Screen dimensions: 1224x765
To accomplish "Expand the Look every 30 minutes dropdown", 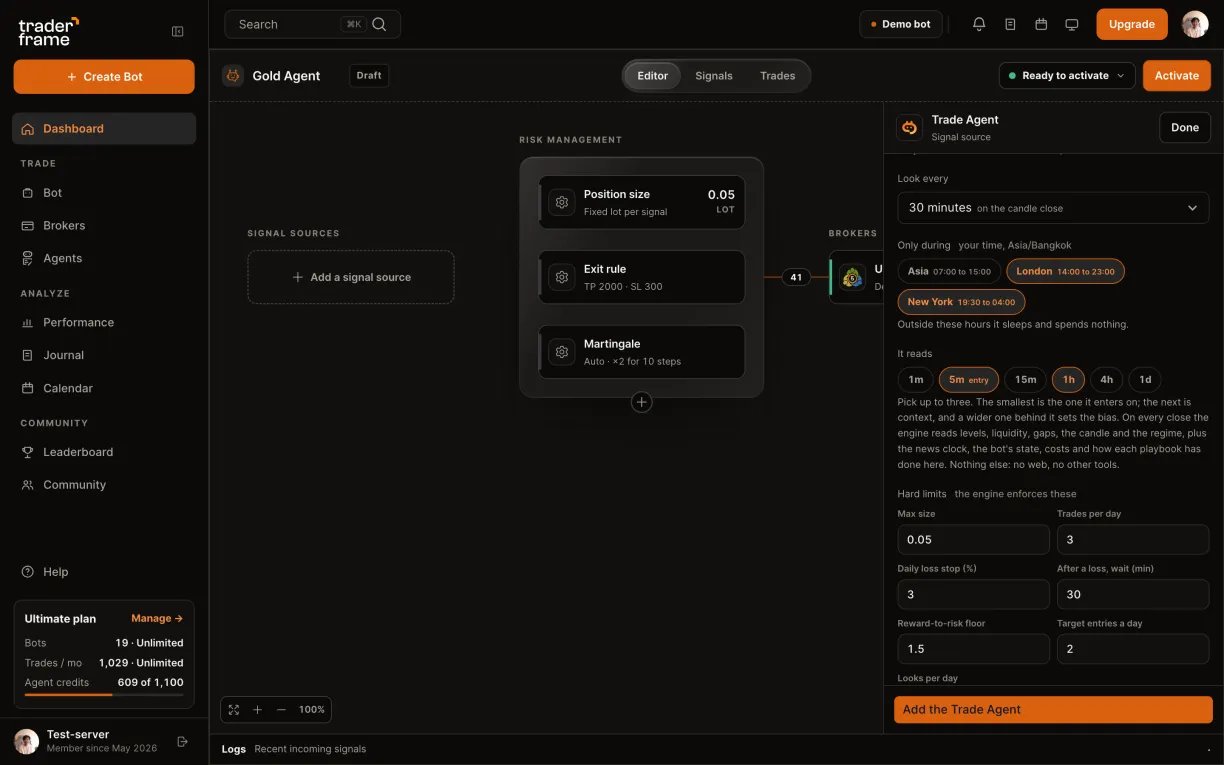I will [x=1053, y=208].
